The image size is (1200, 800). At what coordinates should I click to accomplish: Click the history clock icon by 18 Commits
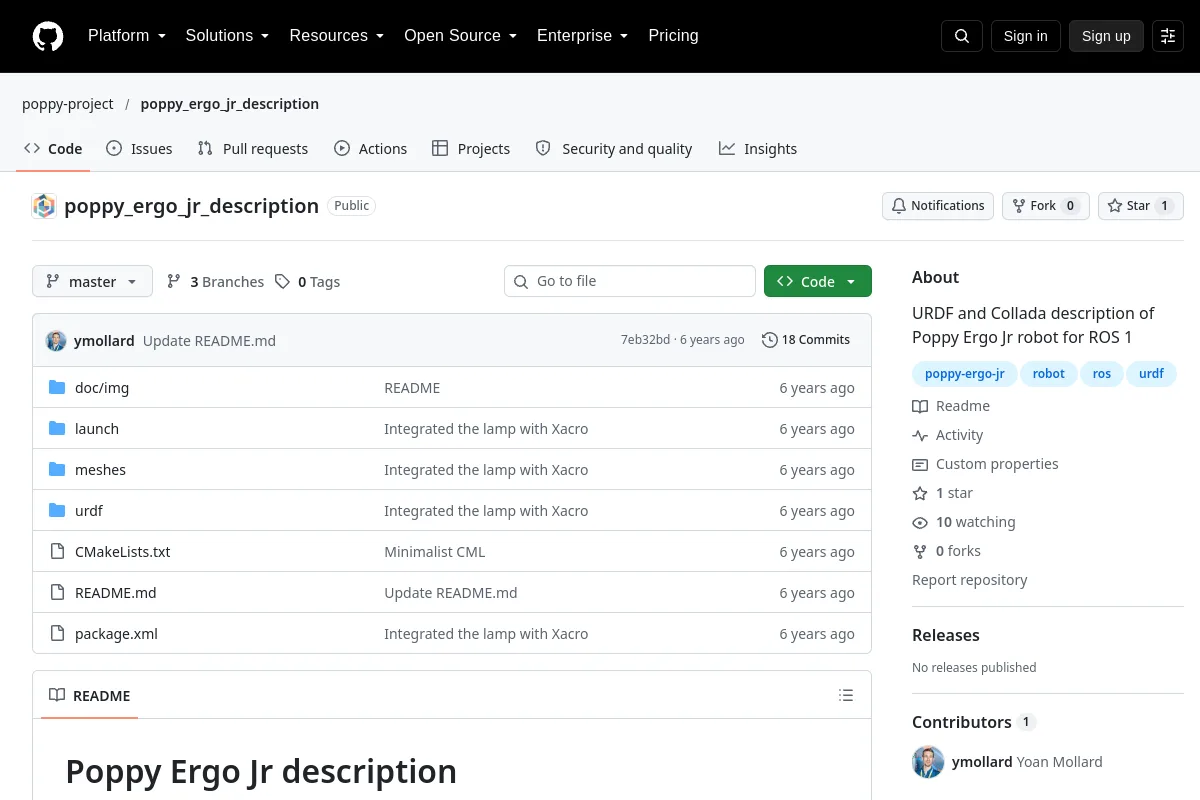769,340
